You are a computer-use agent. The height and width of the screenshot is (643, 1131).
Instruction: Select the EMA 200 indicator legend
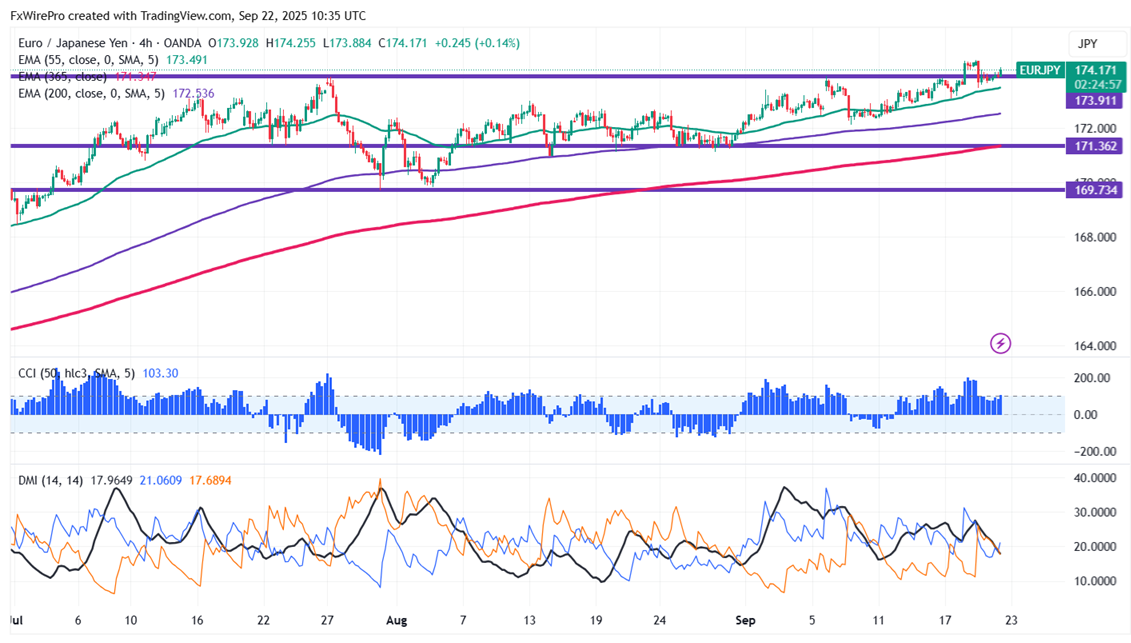(x=94, y=94)
